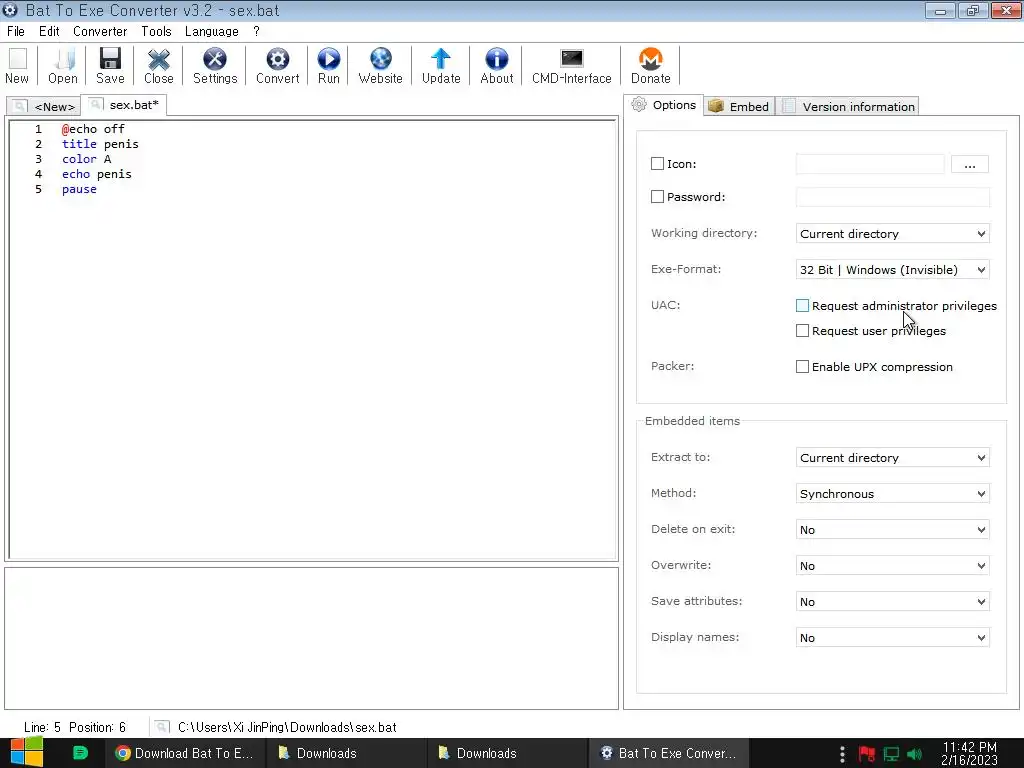Screen dimensions: 1024x768
Task: Show hidden tray icons menu
Action: 842,754
